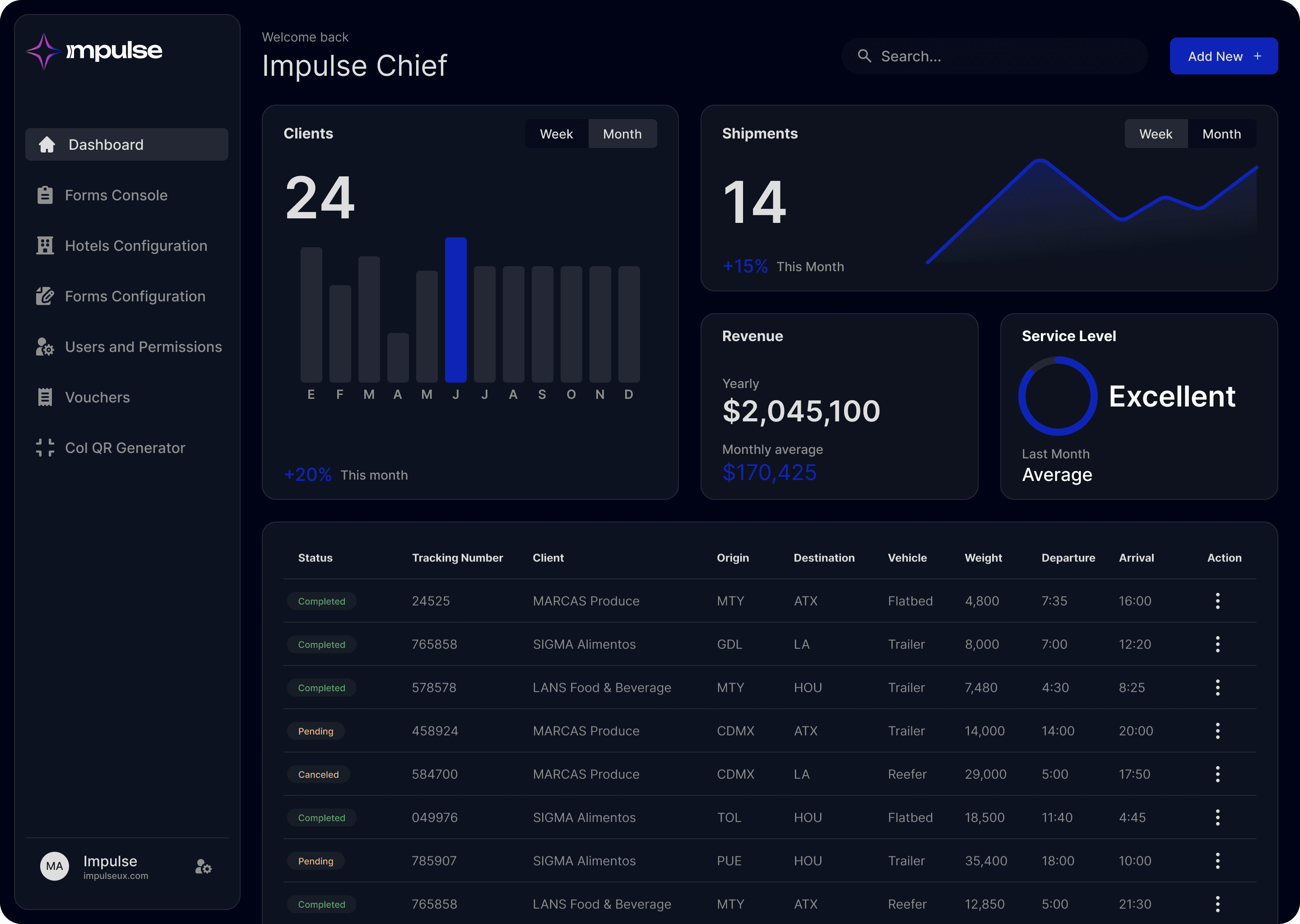Viewport: 1300px width, 924px height.
Task: Click the Departure column header
Action: pyautogui.click(x=1068, y=558)
